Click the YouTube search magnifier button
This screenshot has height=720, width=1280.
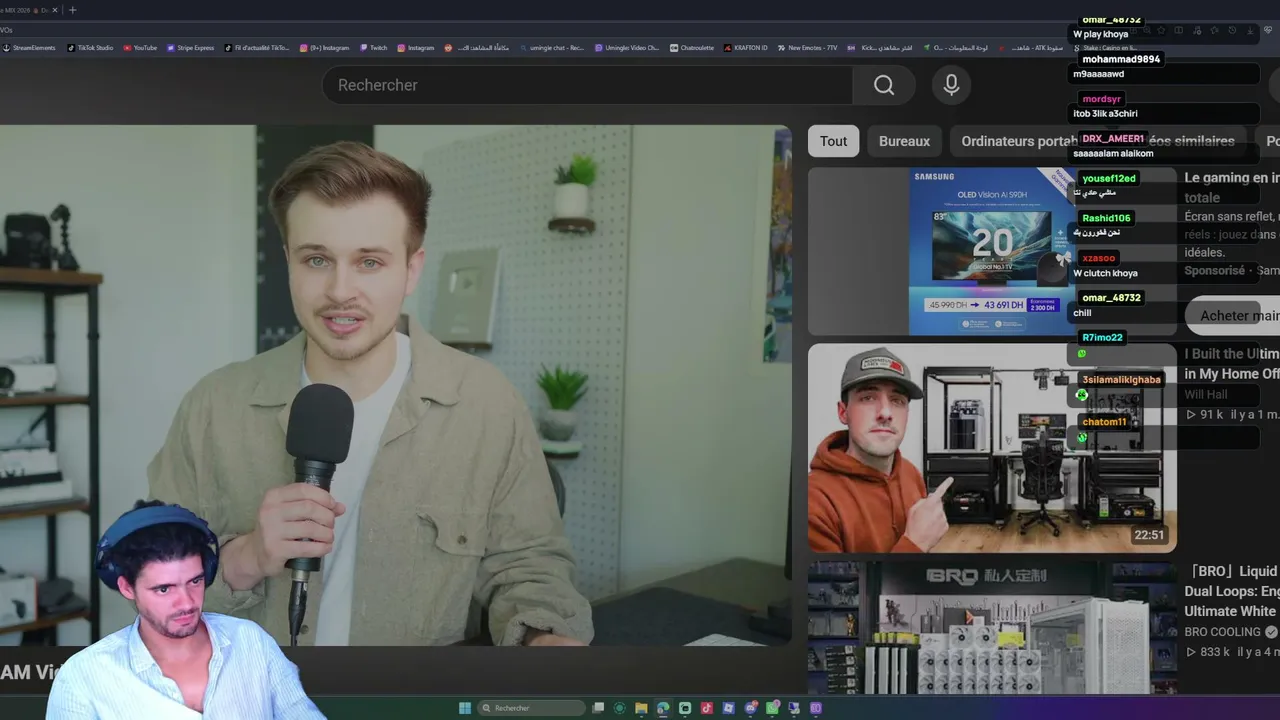(x=884, y=85)
